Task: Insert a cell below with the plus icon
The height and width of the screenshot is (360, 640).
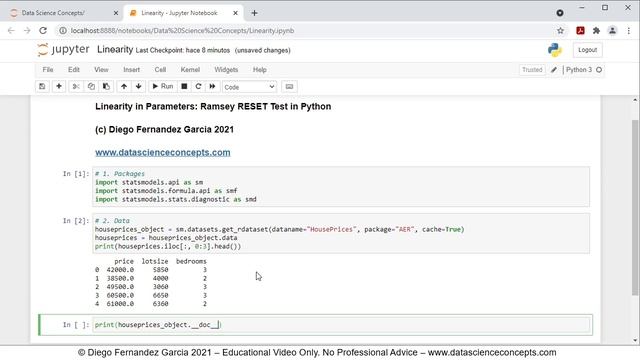Action: pos(59,87)
